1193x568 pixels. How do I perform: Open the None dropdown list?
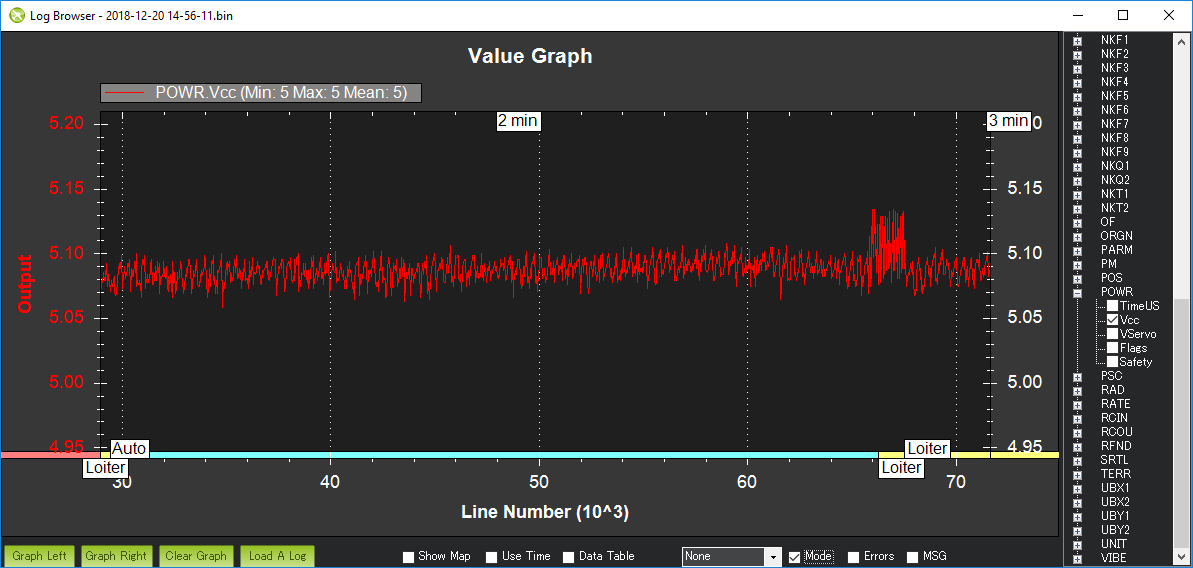(x=772, y=557)
